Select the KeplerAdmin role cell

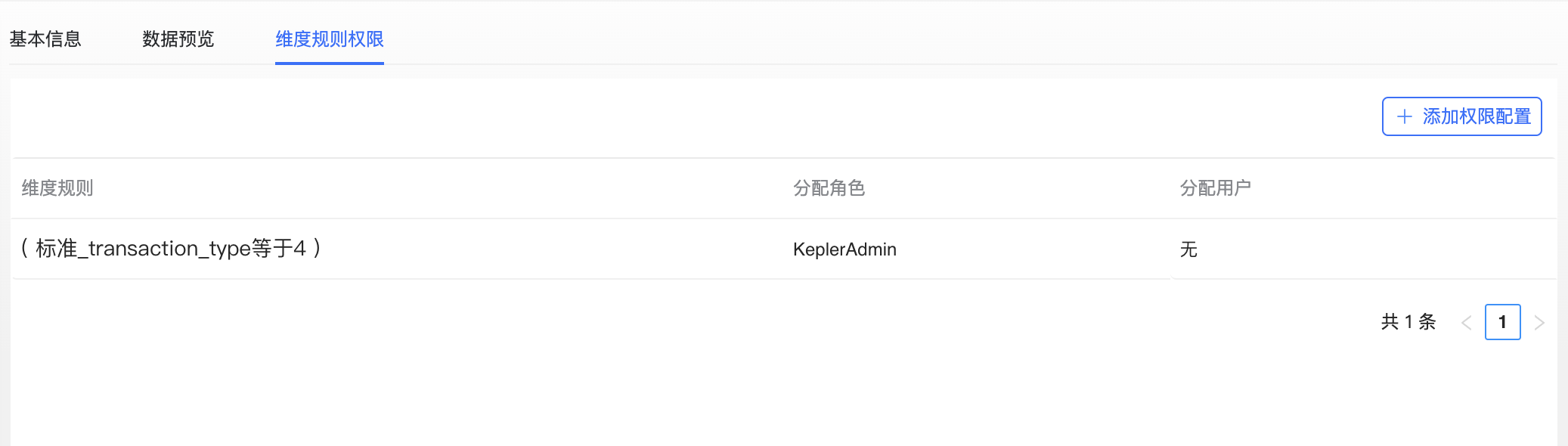pyautogui.click(x=844, y=249)
